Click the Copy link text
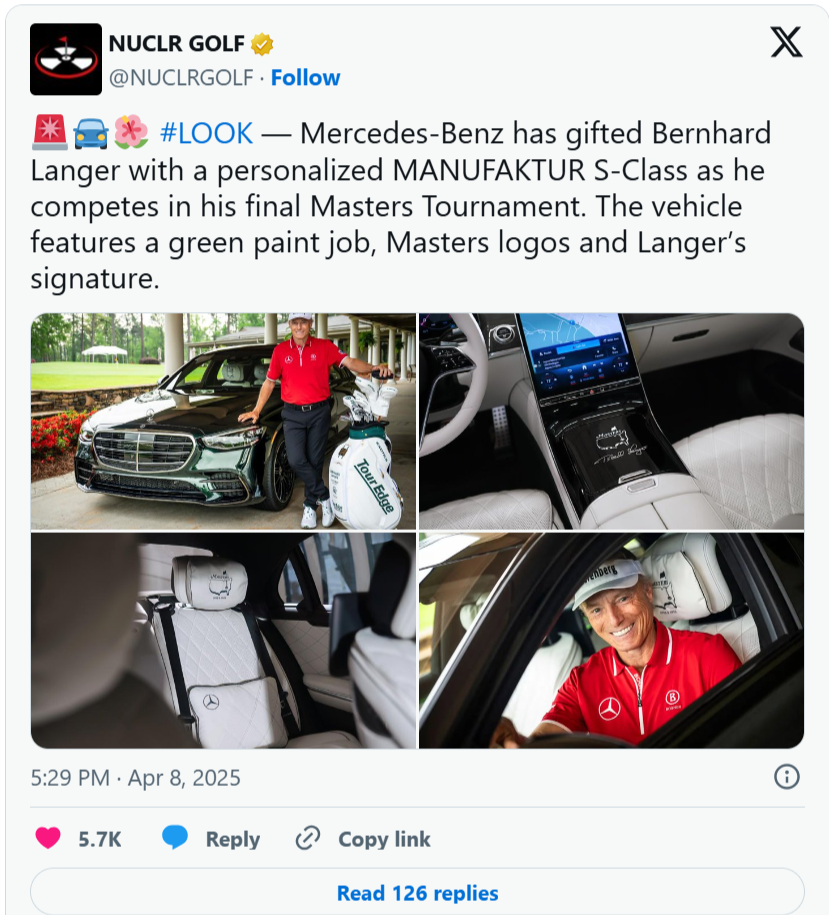 pyautogui.click(x=384, y=839)
